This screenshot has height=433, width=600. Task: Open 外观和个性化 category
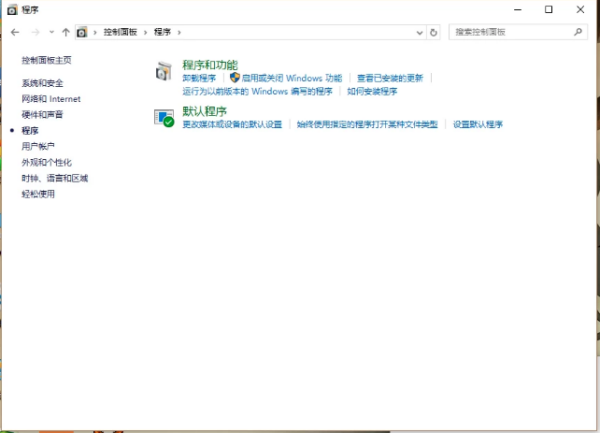coord(47,162)
